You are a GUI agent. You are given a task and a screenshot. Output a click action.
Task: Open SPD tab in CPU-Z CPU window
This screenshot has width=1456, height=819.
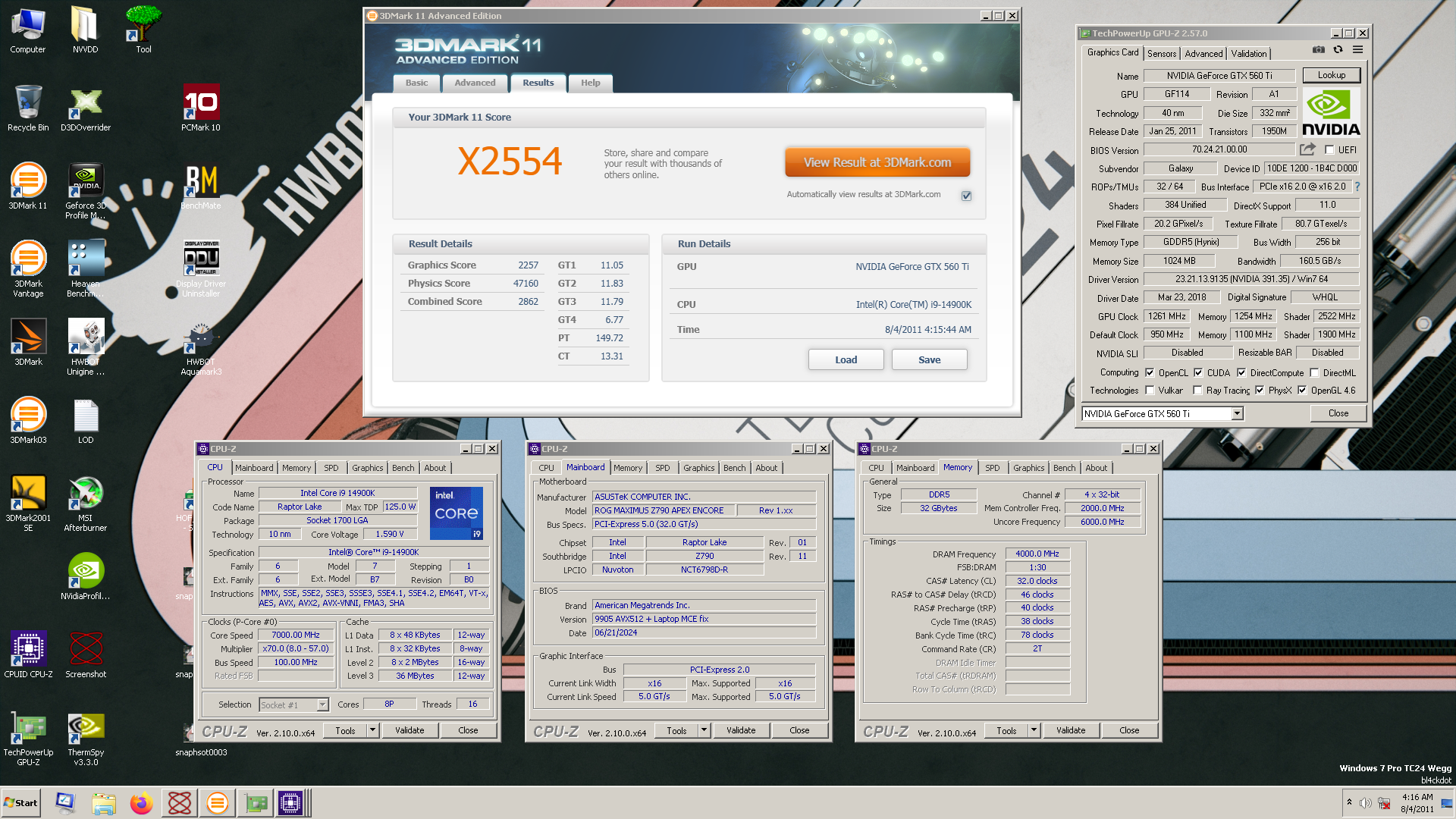tap(331, 468)
